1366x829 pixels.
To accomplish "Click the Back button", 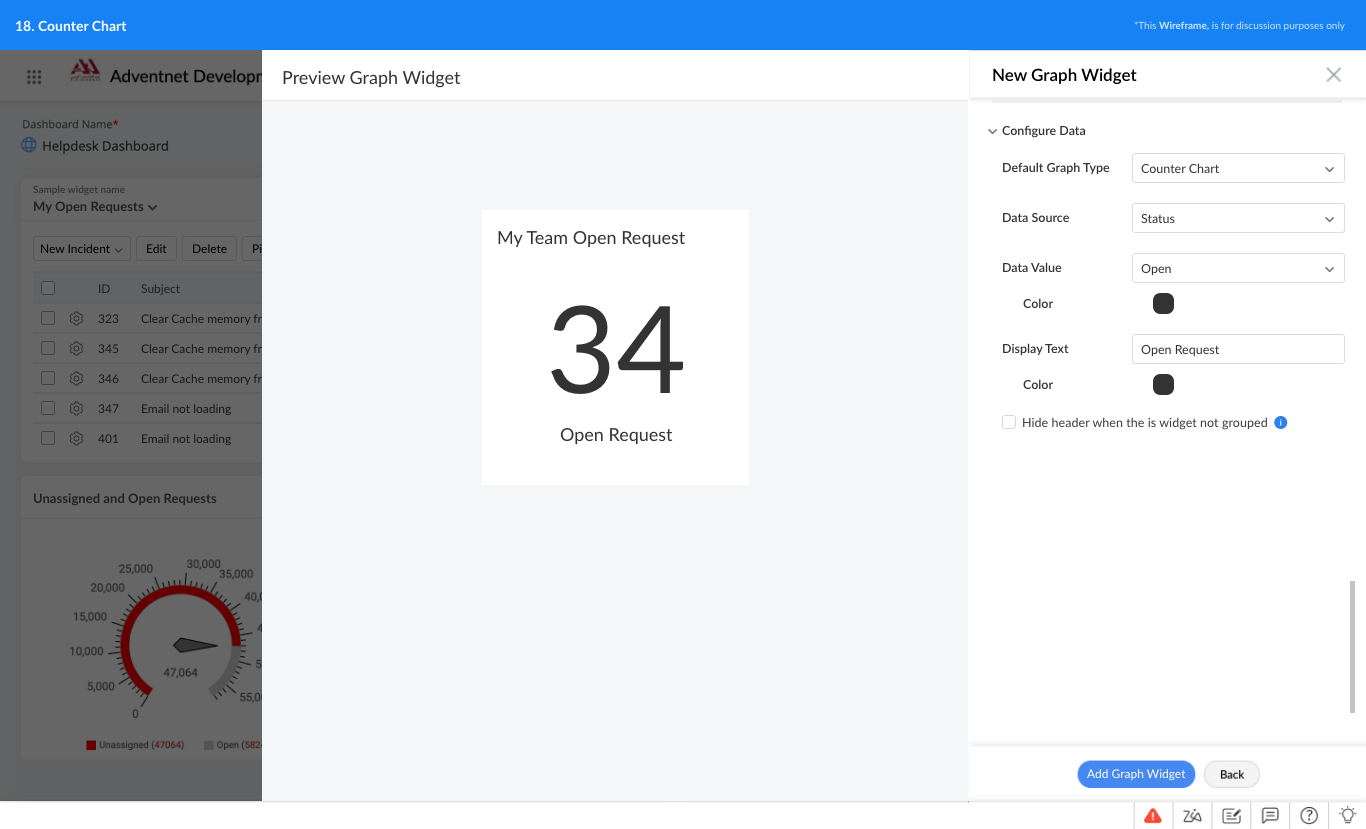I will pyautogui.click(x=1232, y=774).
